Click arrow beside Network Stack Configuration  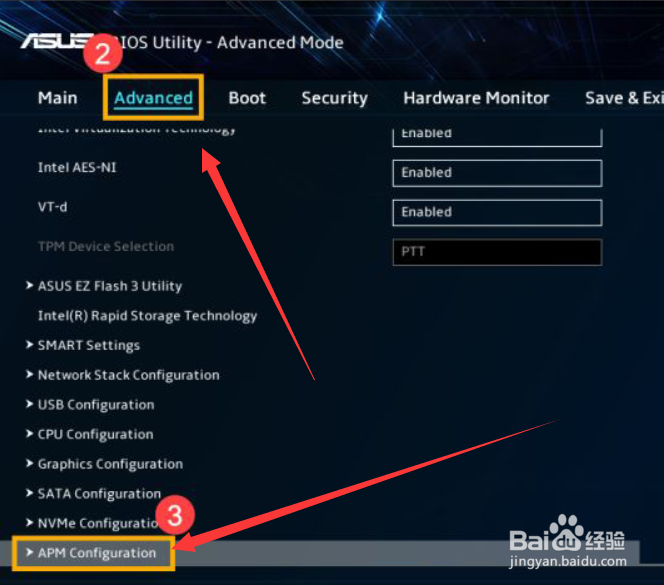click(29, 374)
